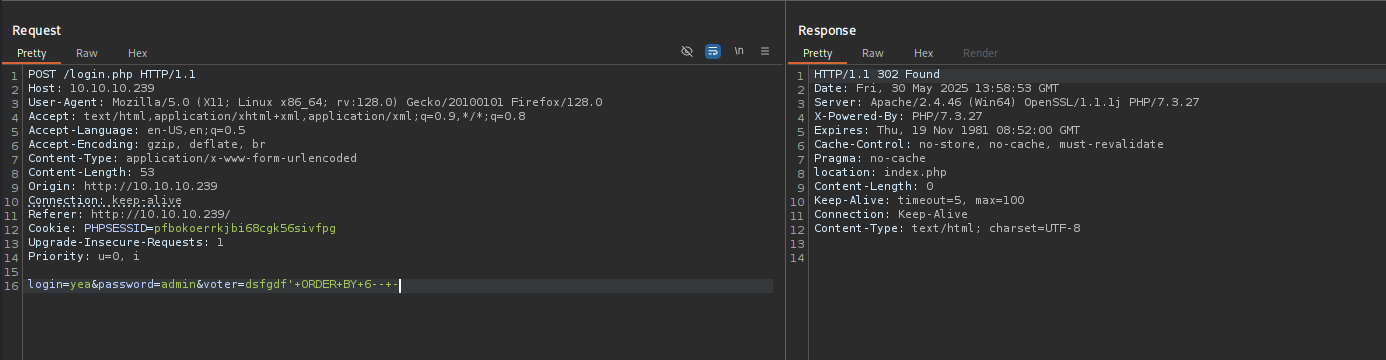Click the 'Upgrade-Insecure-Requests: 1' header

point(126,243)
